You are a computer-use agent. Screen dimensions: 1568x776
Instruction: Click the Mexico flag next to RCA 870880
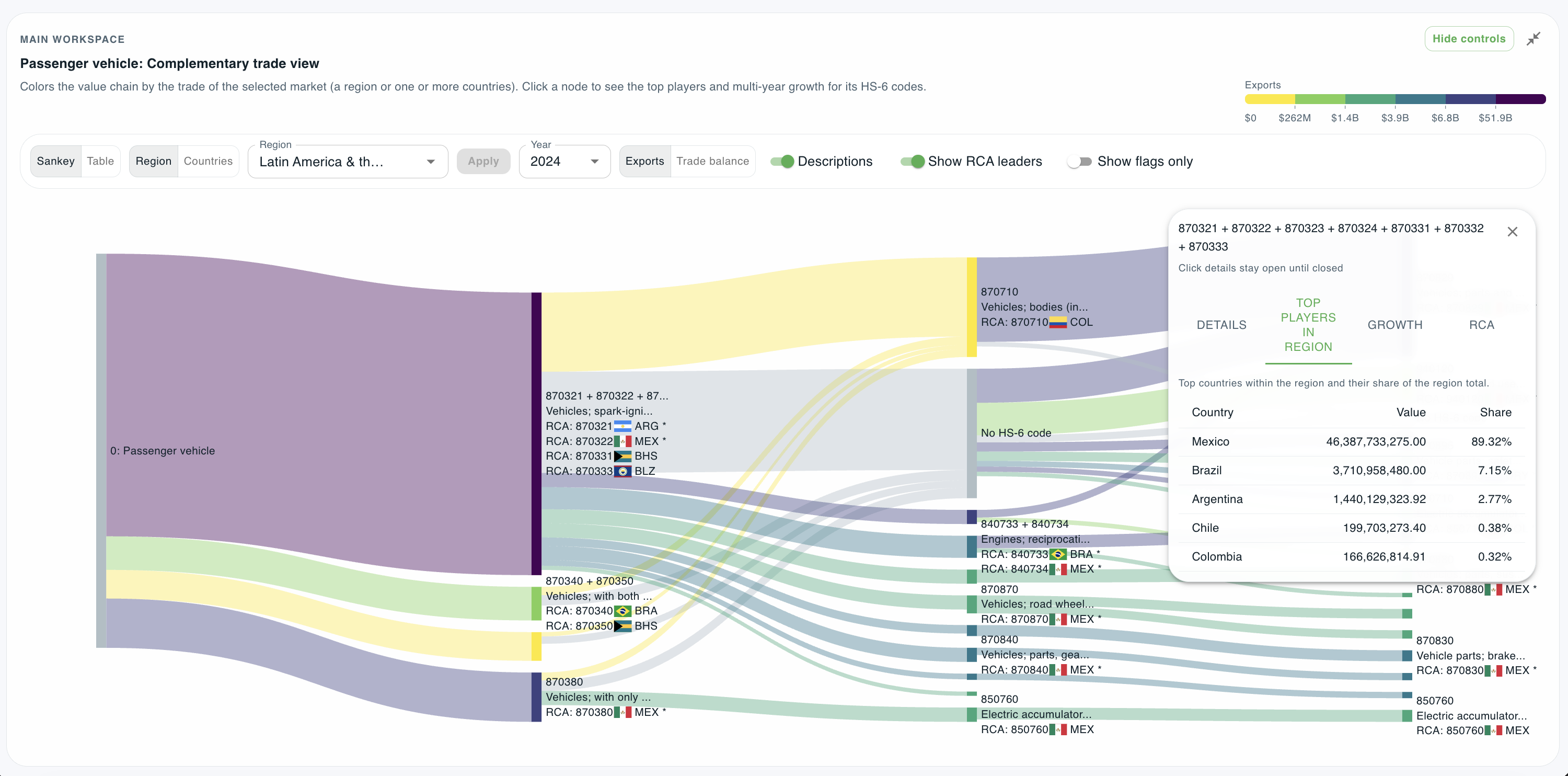pos(1493,589)
